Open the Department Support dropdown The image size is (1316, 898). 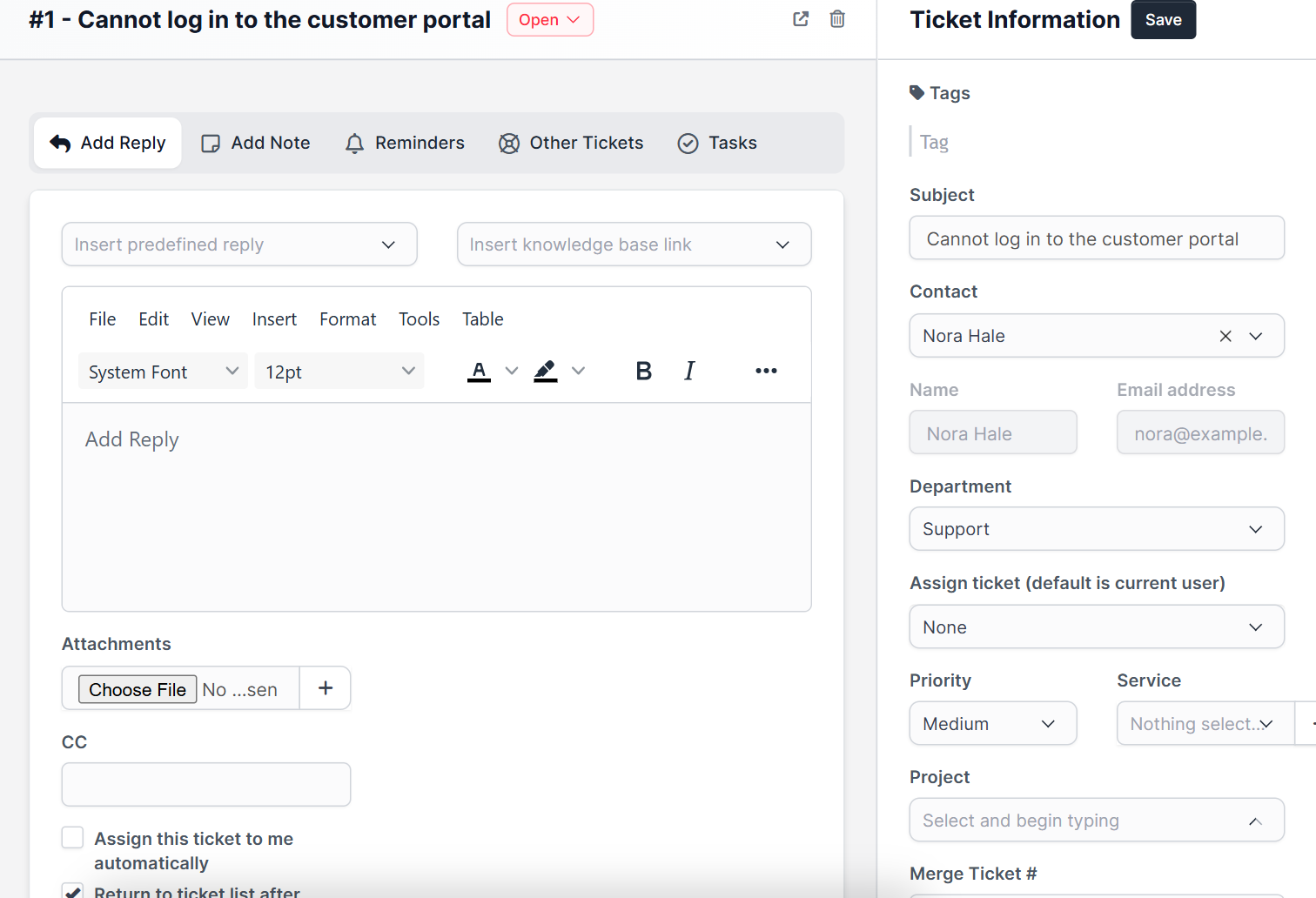pyautogui.click(x=1097, y=529)
